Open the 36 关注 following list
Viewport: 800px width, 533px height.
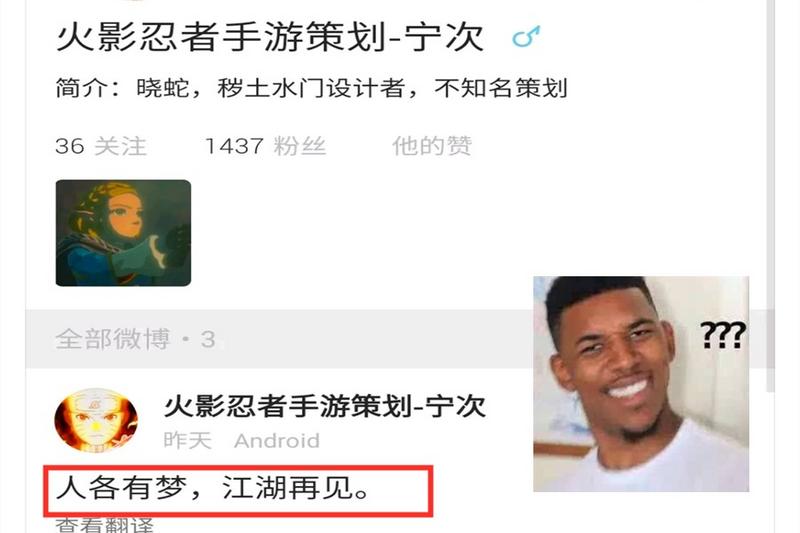click(x=101, y=146)
